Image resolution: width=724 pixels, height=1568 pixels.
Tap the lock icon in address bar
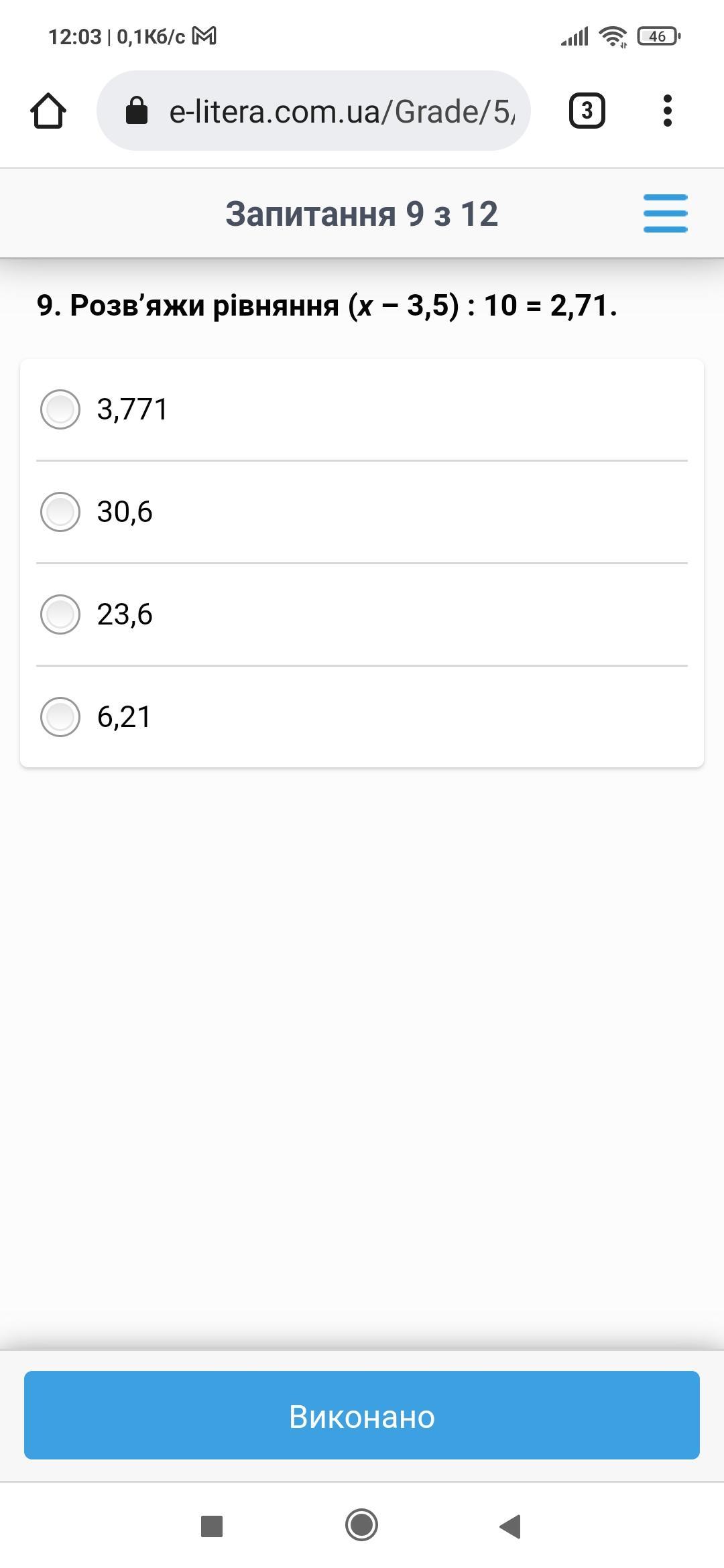(137, 111)
